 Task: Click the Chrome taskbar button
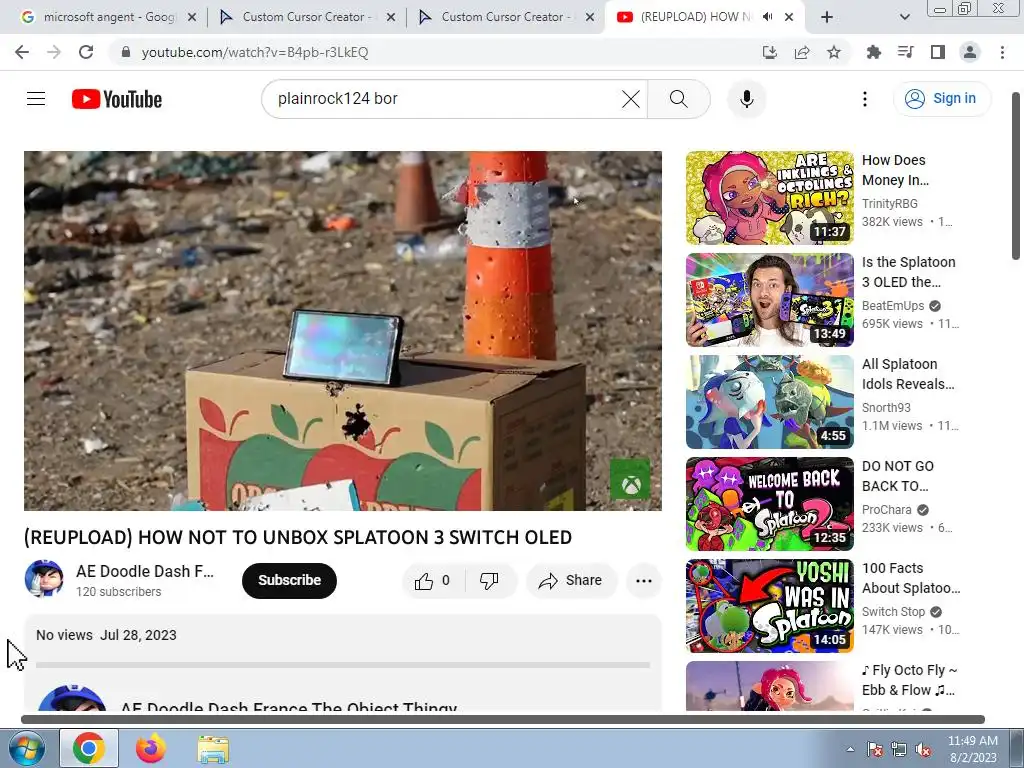[89, 748]
